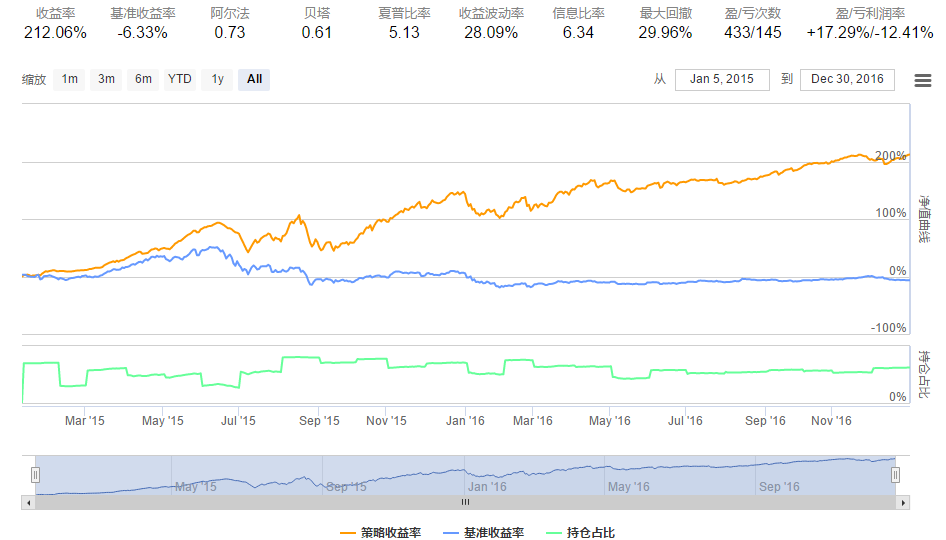The image size is (946, 540).
Task: Toggle 基准收益率 series in legend
Action: [x=483, y=532]
